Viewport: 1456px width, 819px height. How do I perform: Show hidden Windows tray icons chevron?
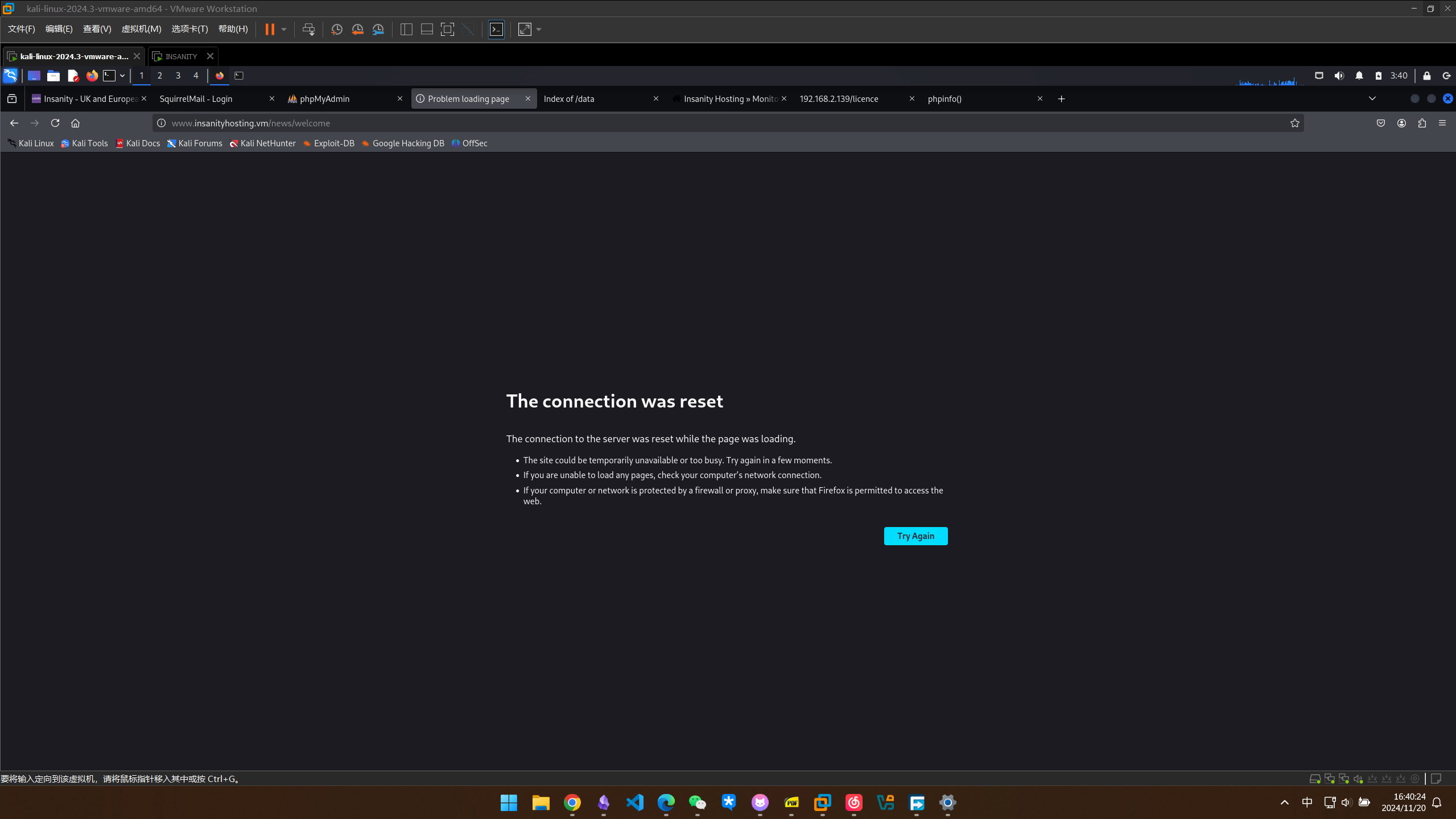1284,802
